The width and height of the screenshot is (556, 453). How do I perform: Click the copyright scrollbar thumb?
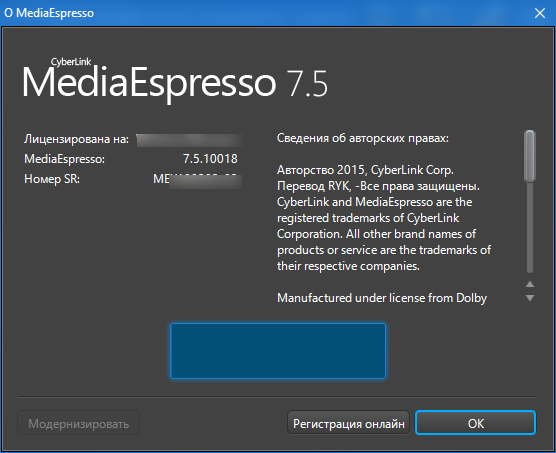pyautogui.click(x=530, y=156)
